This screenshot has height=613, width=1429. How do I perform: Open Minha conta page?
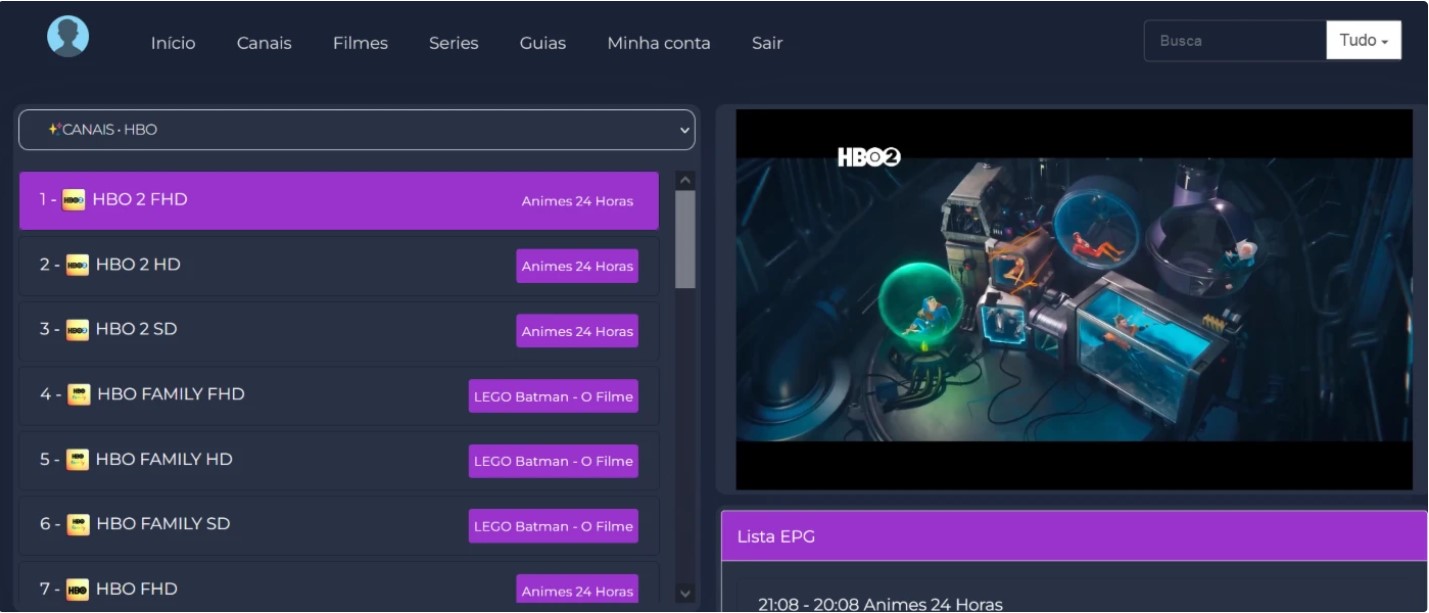(x=658, y=43)
